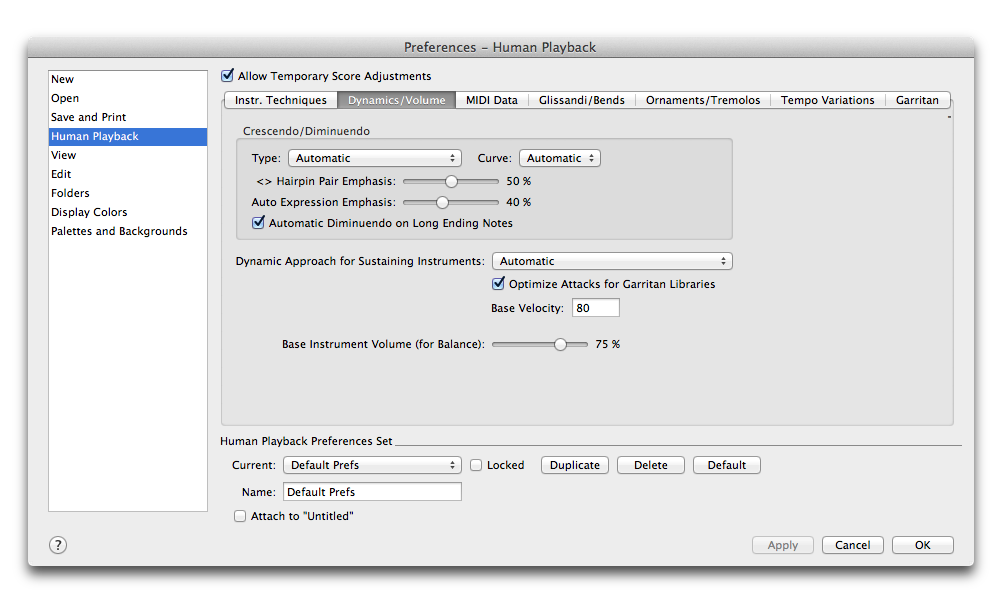1002x602 pixels.
Task: Select the Instr. Techniques tab
Action: (280, 100)
